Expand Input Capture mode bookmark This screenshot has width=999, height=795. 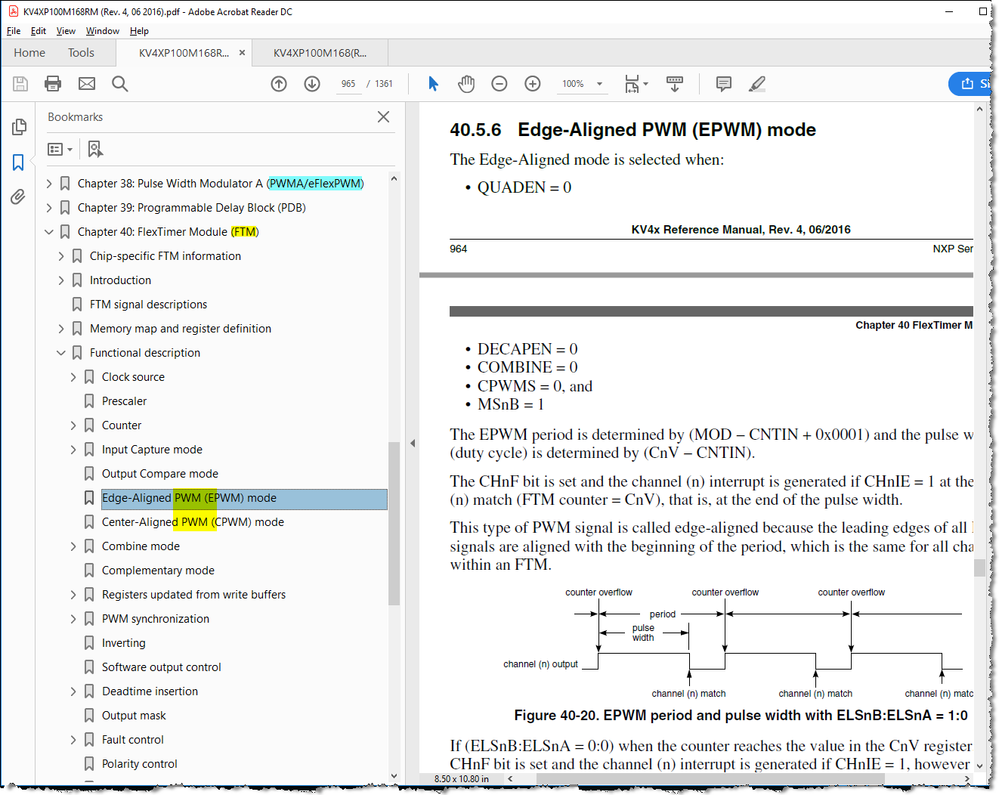(73, 450)
